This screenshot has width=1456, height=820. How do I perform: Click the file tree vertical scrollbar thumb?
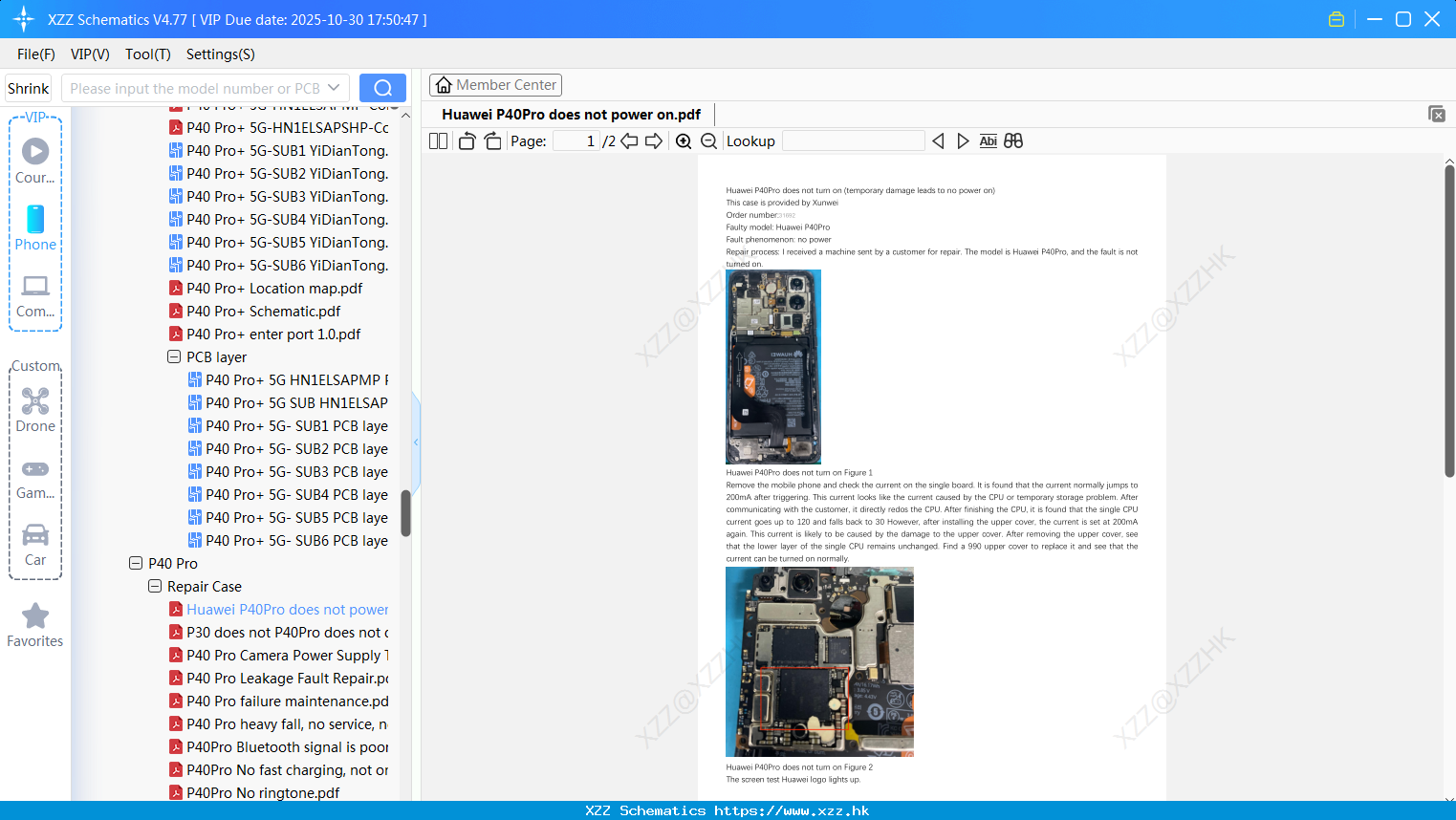[x=405, y=514]
